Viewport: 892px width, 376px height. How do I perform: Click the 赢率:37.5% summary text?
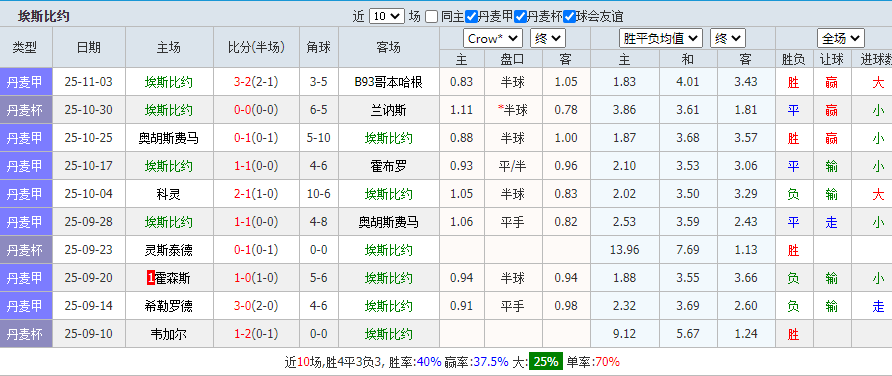click(477, 361)
